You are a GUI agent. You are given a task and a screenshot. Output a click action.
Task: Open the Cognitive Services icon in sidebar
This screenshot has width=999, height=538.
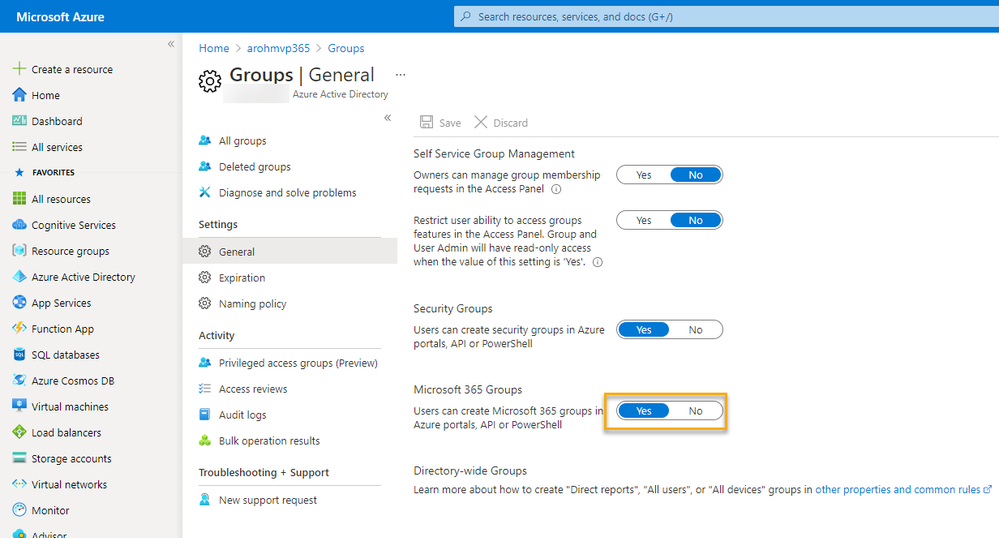tap(19, 225)
